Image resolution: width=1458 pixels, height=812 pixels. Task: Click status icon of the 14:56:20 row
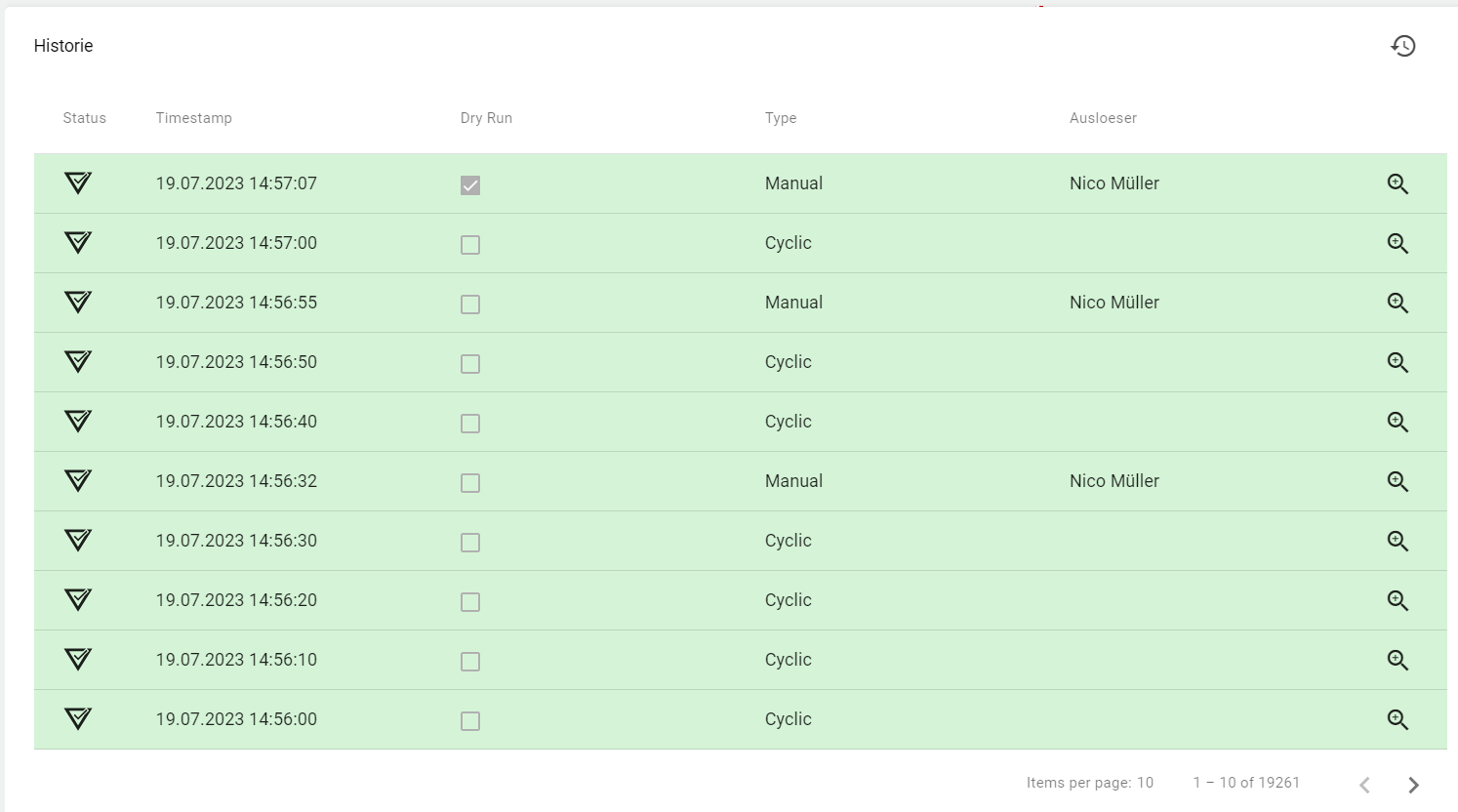[x=78, y=600]
